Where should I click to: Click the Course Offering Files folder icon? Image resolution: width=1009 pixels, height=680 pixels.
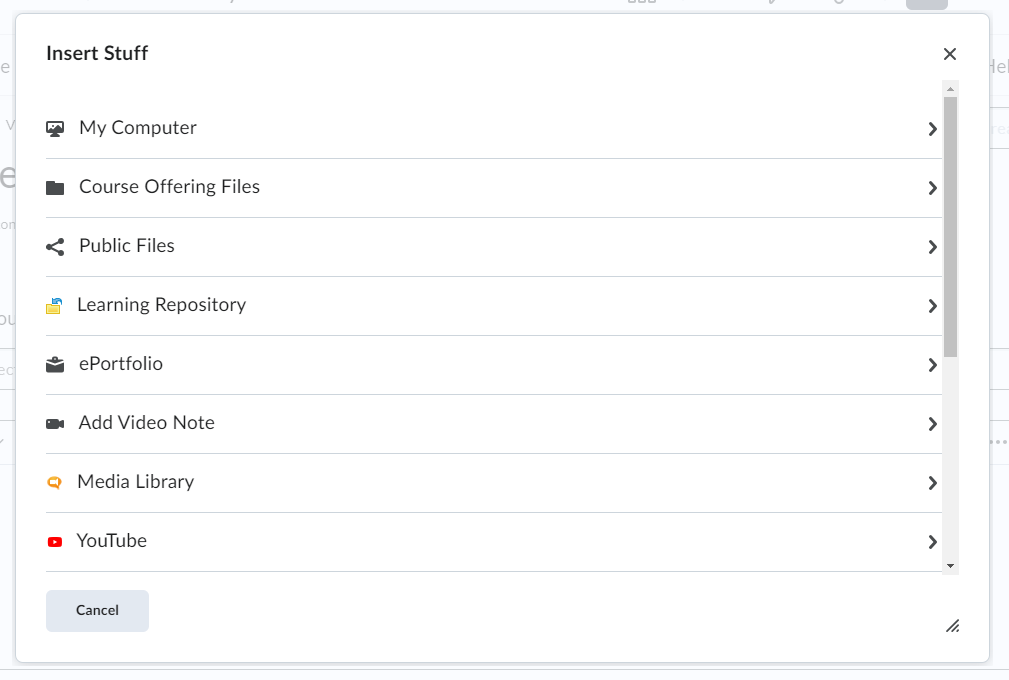(x=55, y=188)
